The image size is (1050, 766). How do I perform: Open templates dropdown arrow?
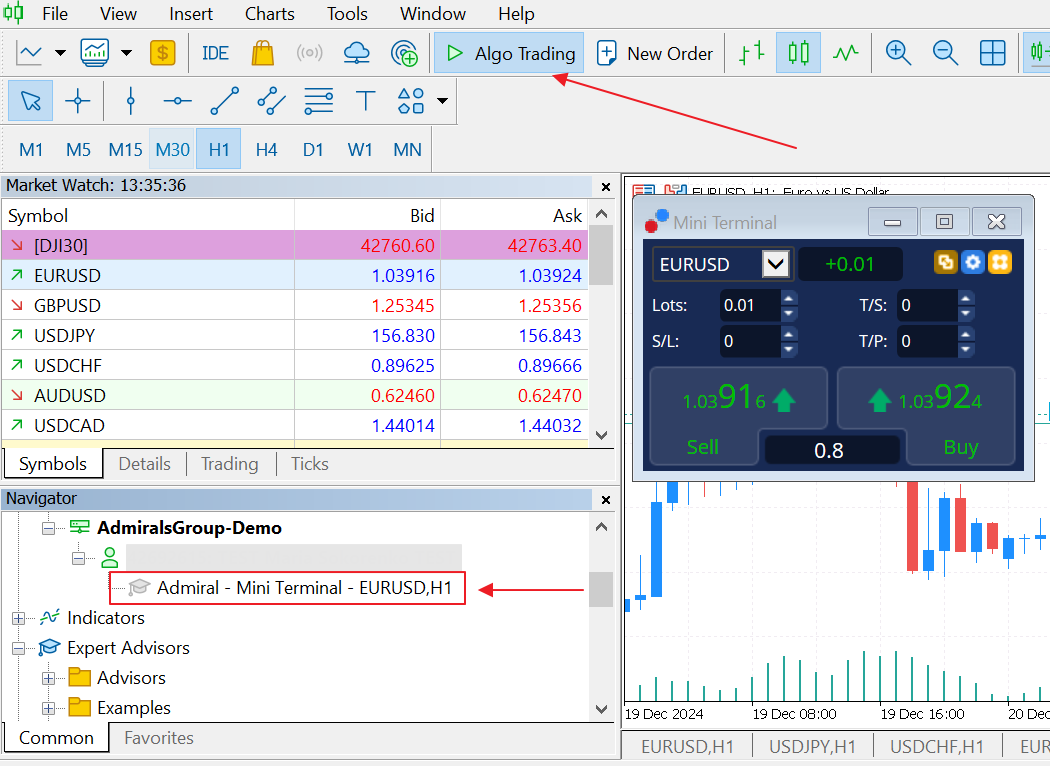tap(126, 53)
